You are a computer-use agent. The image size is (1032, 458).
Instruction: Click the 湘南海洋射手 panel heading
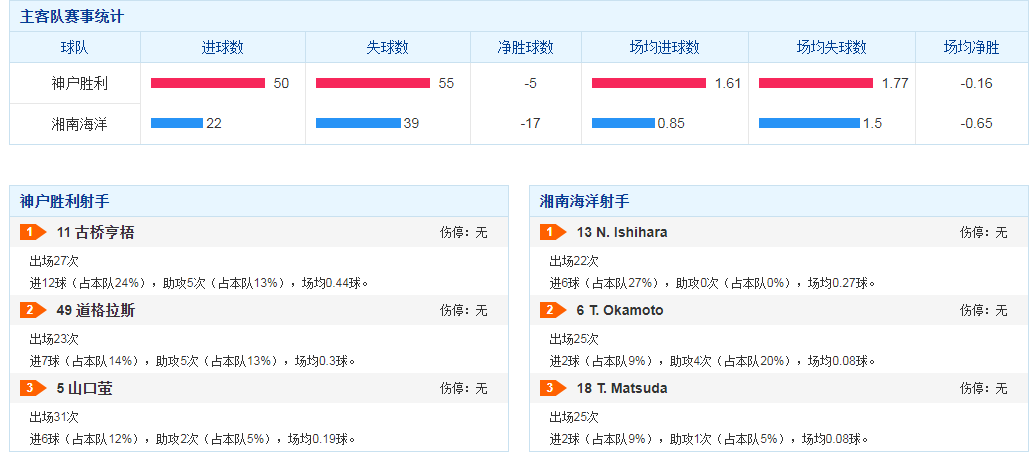tap(584, 201)
